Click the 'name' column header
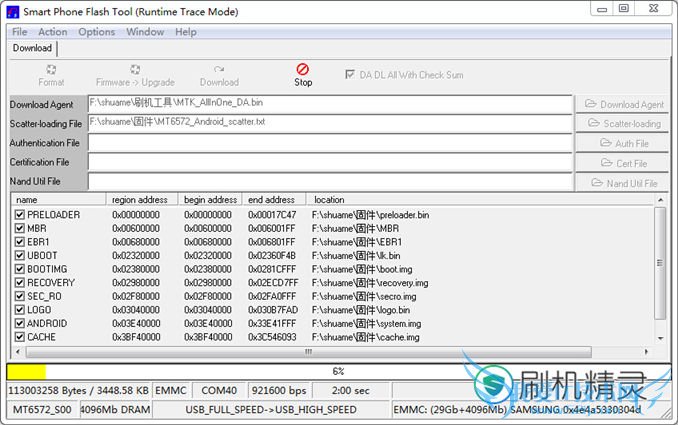 tap(58, 200)
